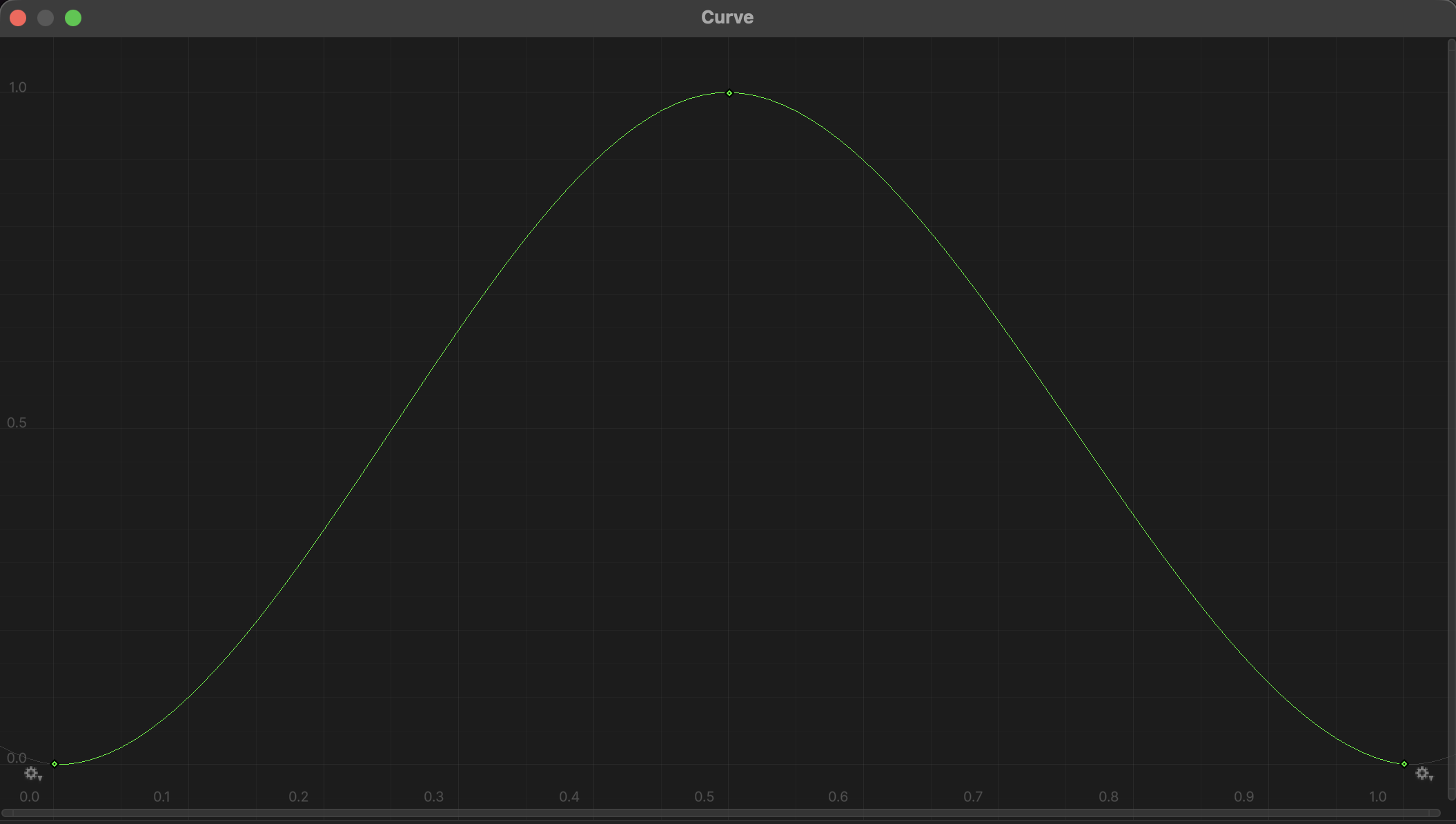Select the last keyframe at time 1.0
This screenshot has width=1456, height=824.
click(1404, 764)
